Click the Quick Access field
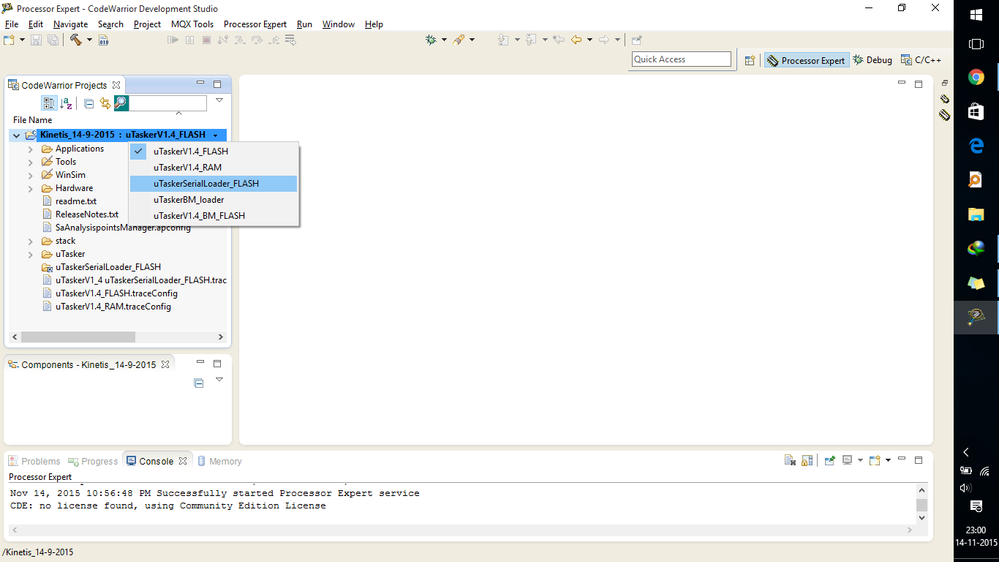Image resolution: width=999 pixels, height=562 pixels. click(x=681, y=59)
